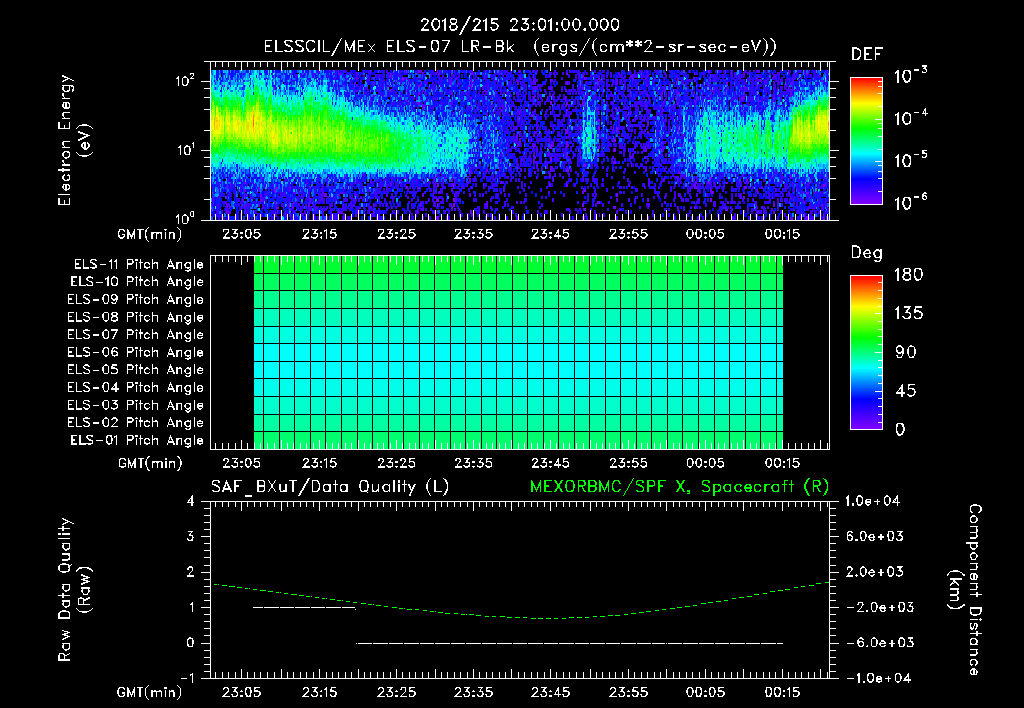1024x708 pixels.
Task: Click the DEF color bar legend
Action: click(x=866, y=140)
